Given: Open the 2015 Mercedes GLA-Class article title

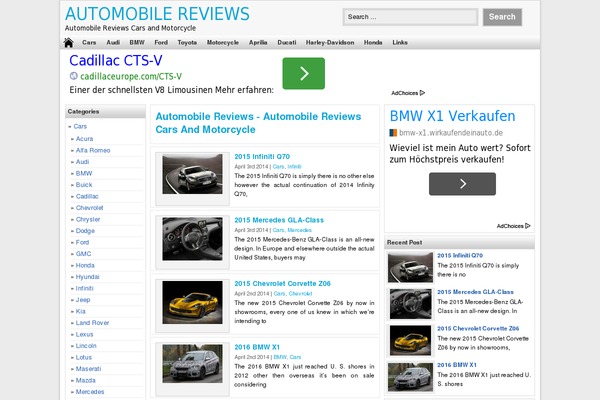Looking at the screenshot, I should [279, 220].
